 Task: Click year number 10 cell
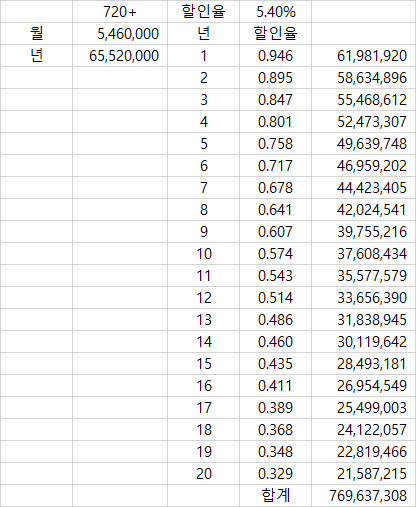tap(203, 254)
